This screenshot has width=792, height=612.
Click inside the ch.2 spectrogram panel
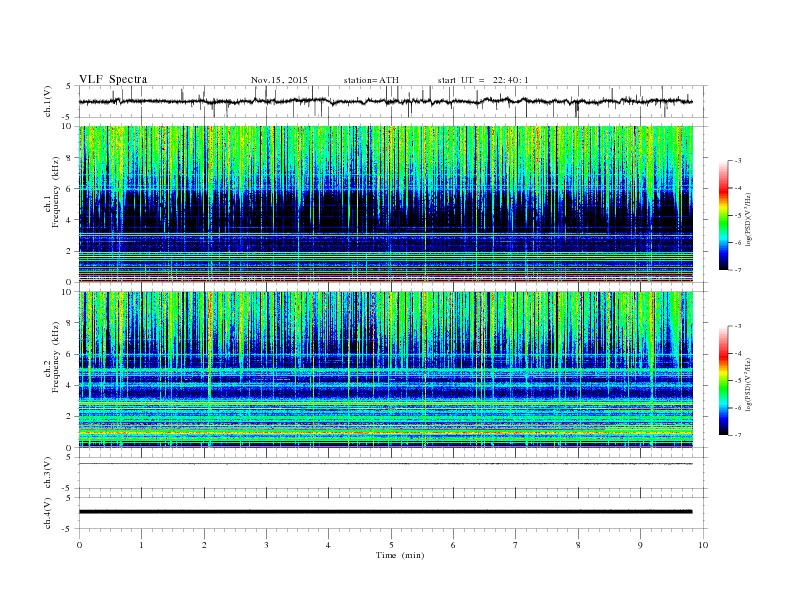point(386,370)
